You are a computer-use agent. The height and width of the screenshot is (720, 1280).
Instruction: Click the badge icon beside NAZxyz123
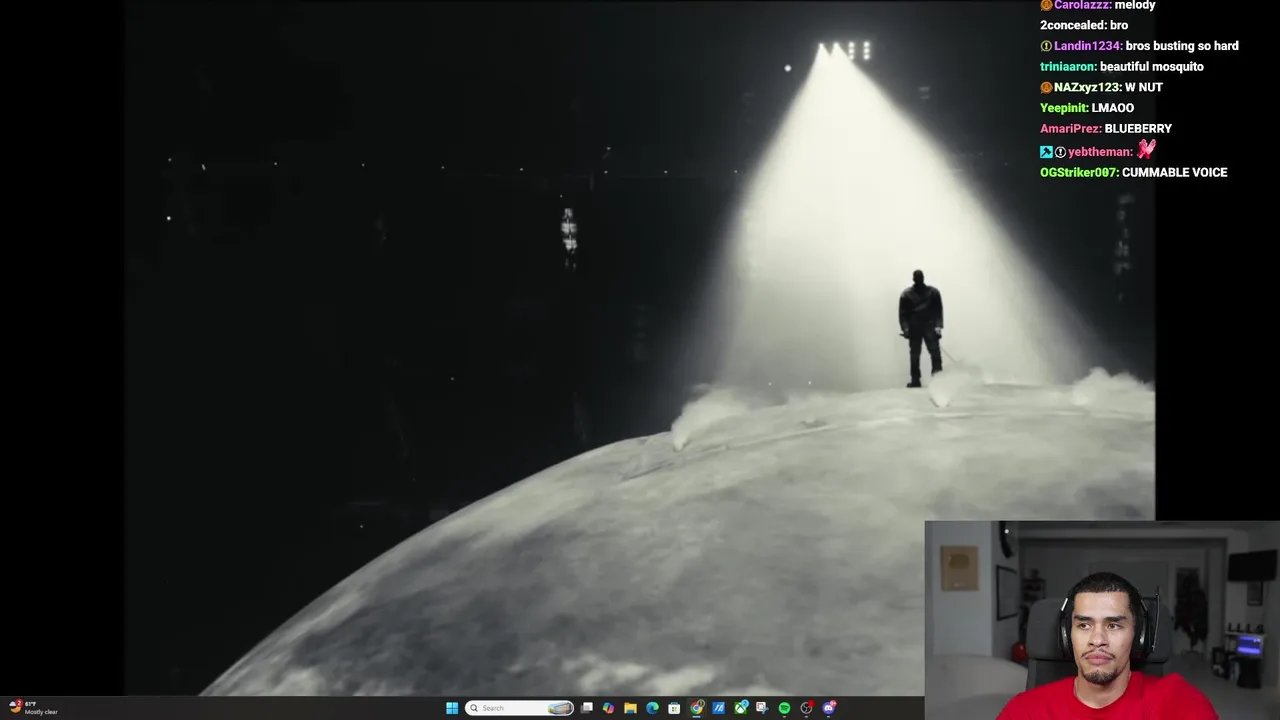1046,87
